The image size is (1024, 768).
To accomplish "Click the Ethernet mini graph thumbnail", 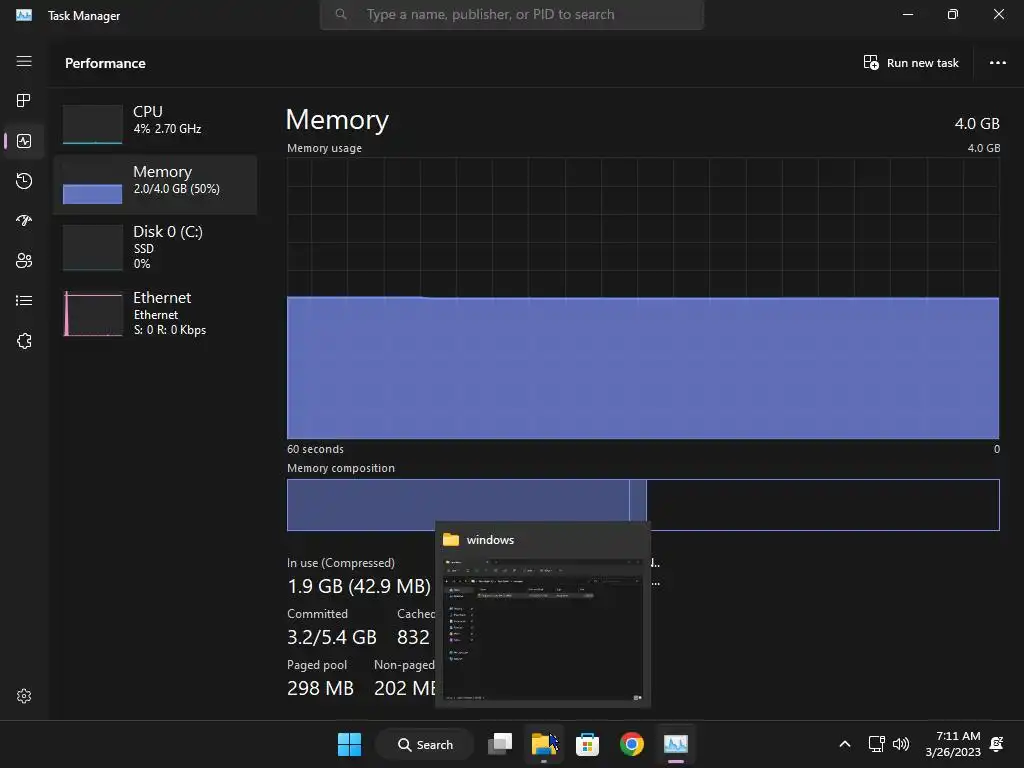I will coord(93,314).
